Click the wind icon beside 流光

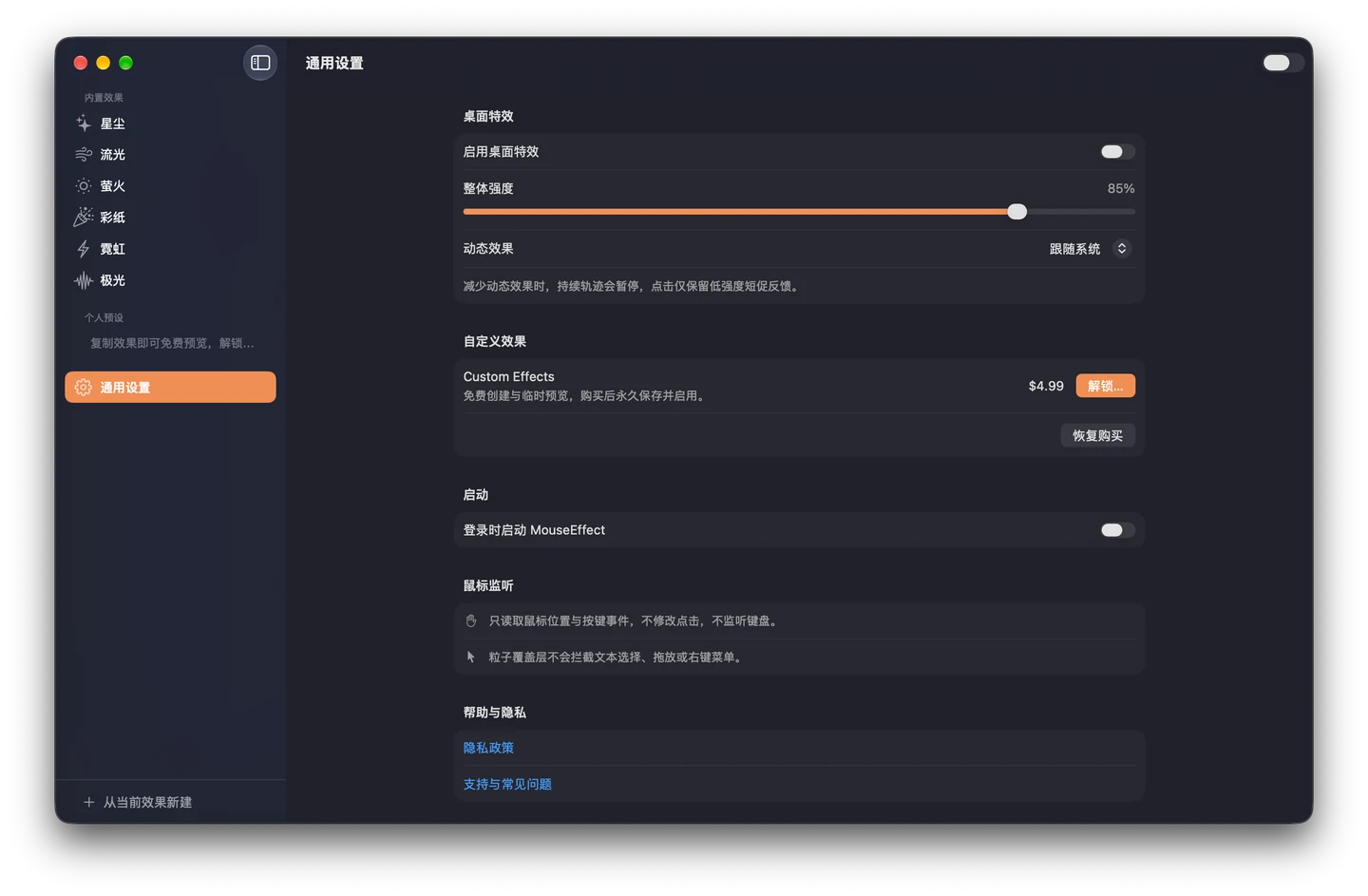[x=84, y=155]
